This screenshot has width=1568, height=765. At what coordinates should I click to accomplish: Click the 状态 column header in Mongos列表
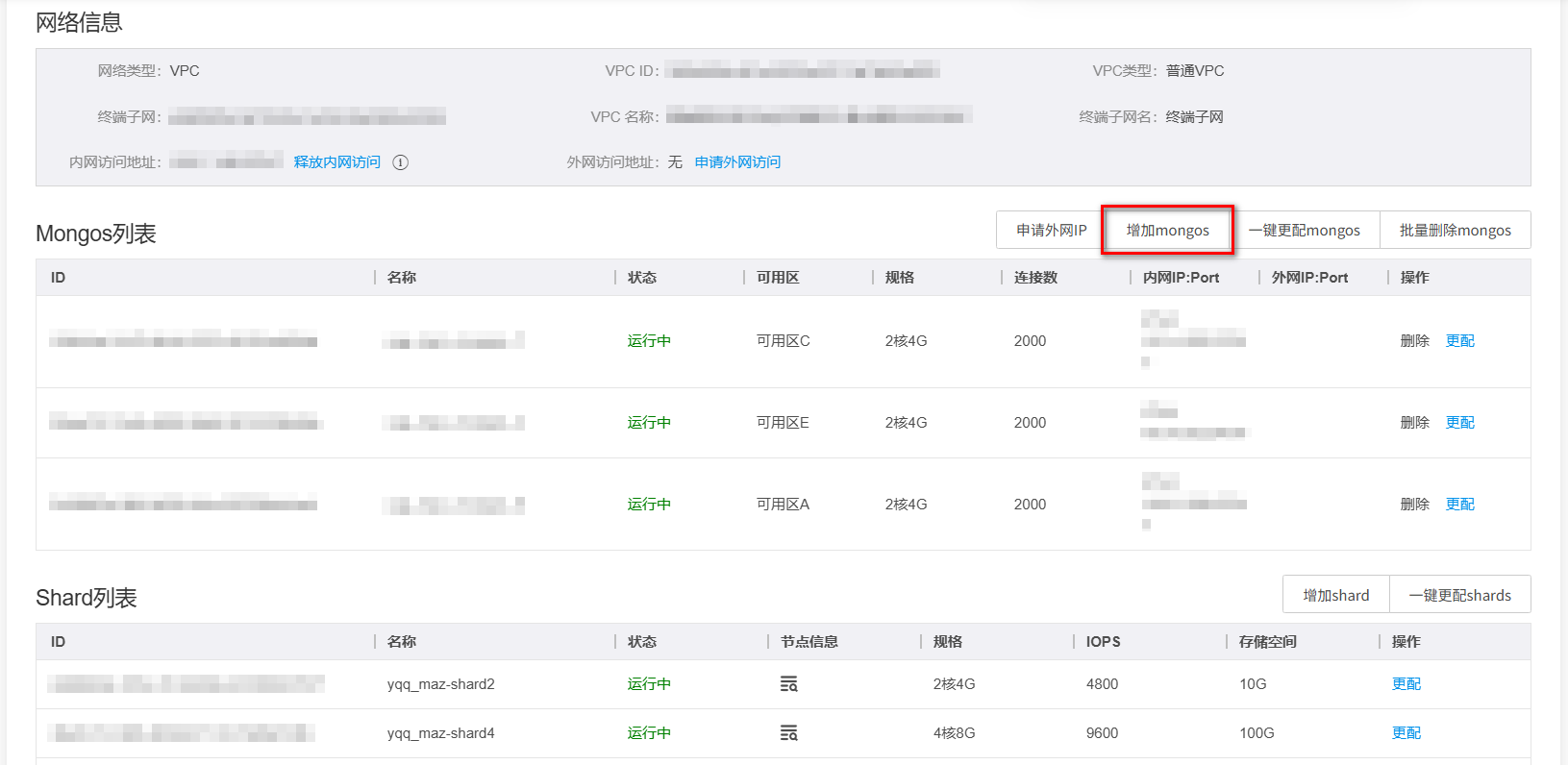tap(641, 278)
